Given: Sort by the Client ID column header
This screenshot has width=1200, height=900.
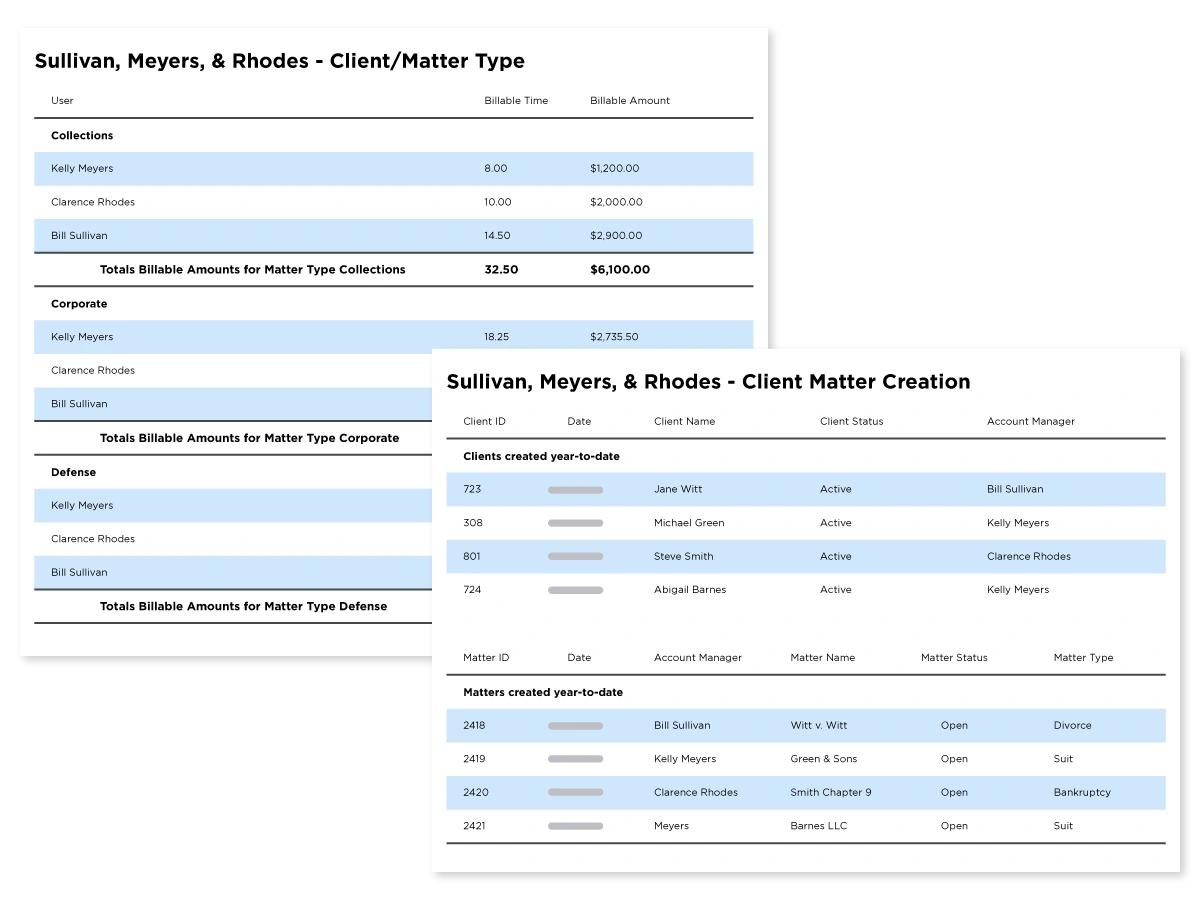Looking at the screenshot, I should point(484,421).
